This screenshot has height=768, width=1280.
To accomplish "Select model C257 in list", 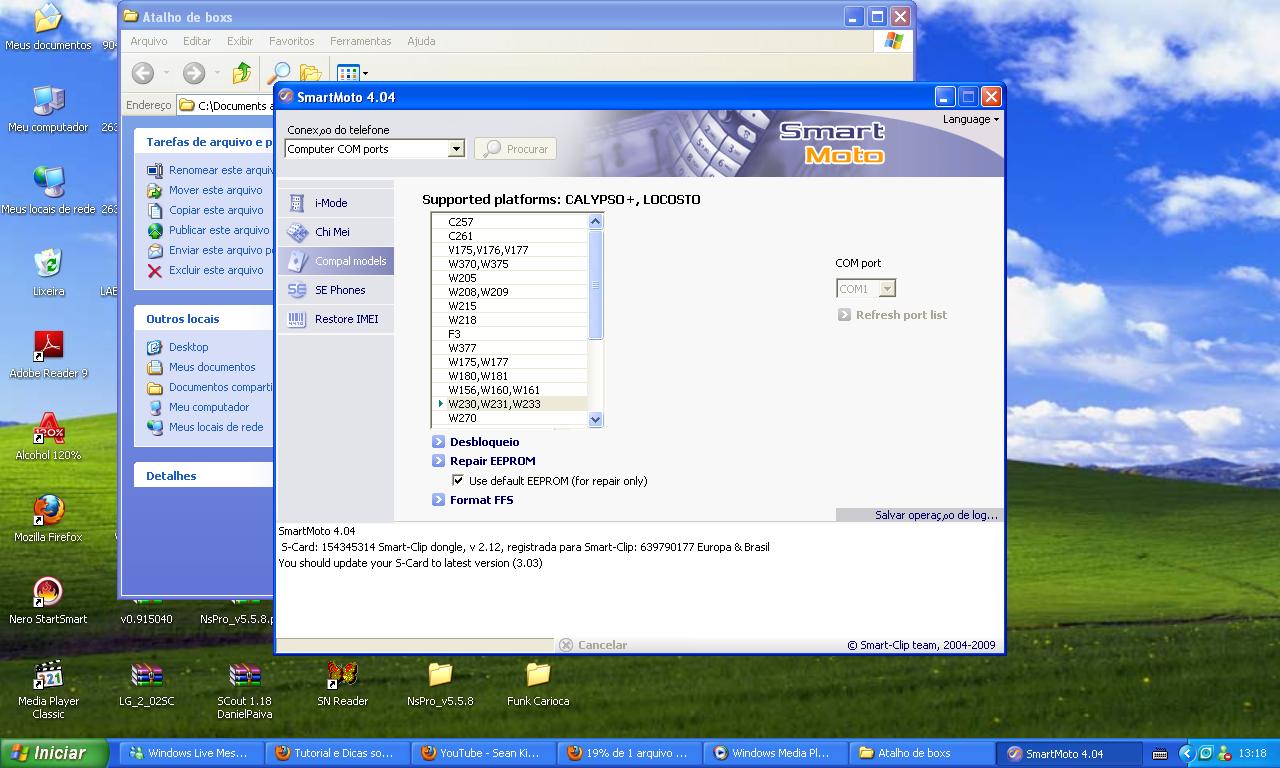I will click(x=510, y=222).
